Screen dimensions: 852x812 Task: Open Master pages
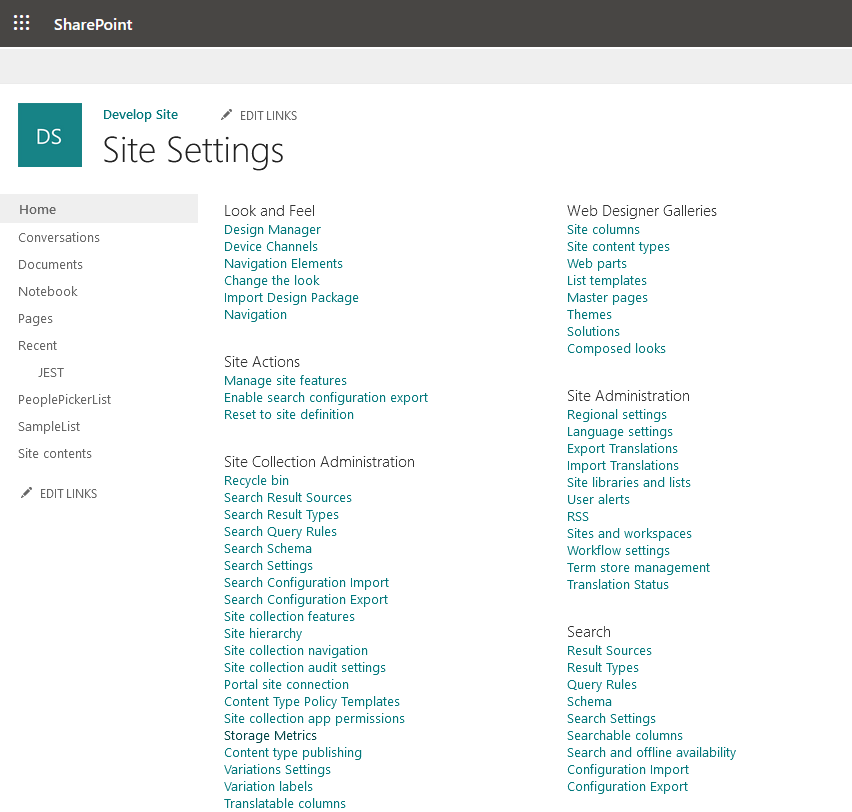point(607,298)
